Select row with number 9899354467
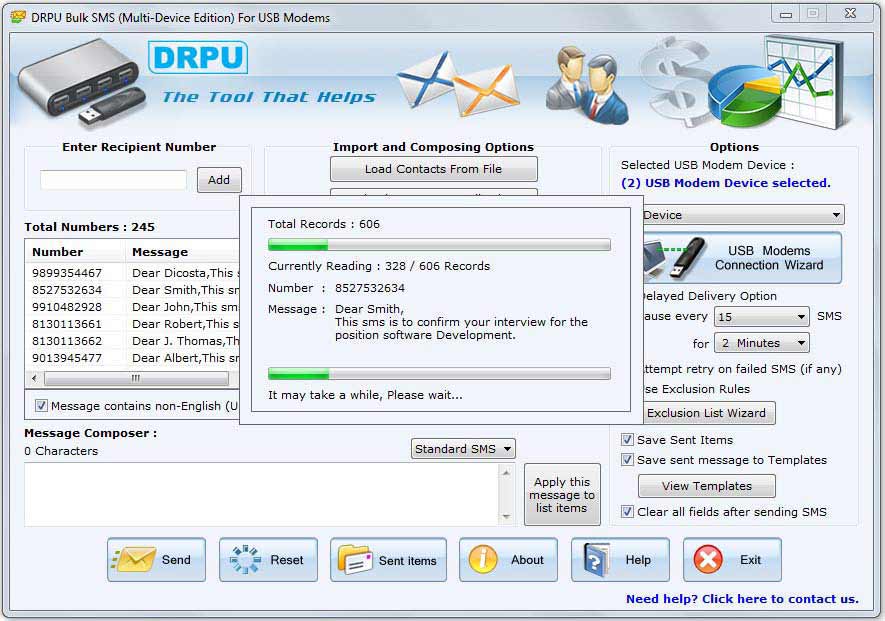The width and height of the screenshot is (885, 621). point(133,273)
